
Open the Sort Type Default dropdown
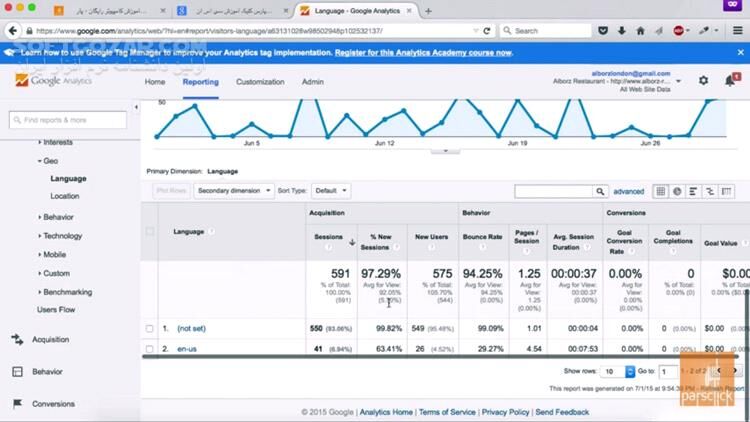(x=330, y=190)
